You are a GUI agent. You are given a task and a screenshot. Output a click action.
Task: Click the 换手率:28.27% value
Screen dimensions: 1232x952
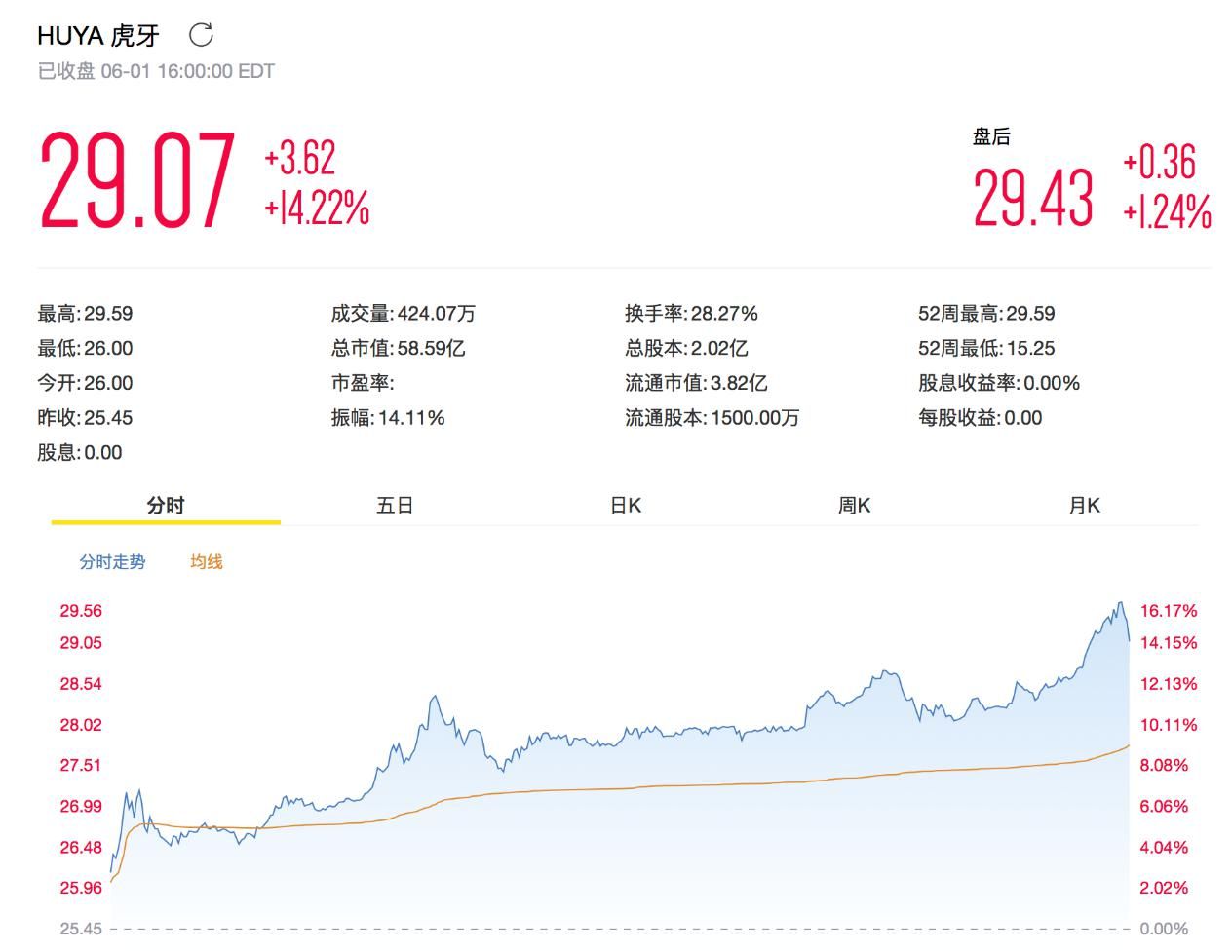(x=691, y=314)
